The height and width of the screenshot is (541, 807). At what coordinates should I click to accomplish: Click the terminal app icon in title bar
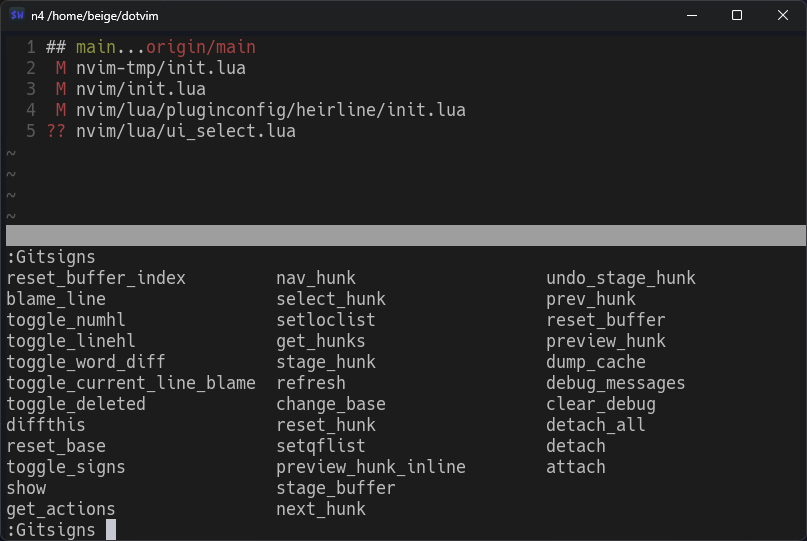pos(16,15)
